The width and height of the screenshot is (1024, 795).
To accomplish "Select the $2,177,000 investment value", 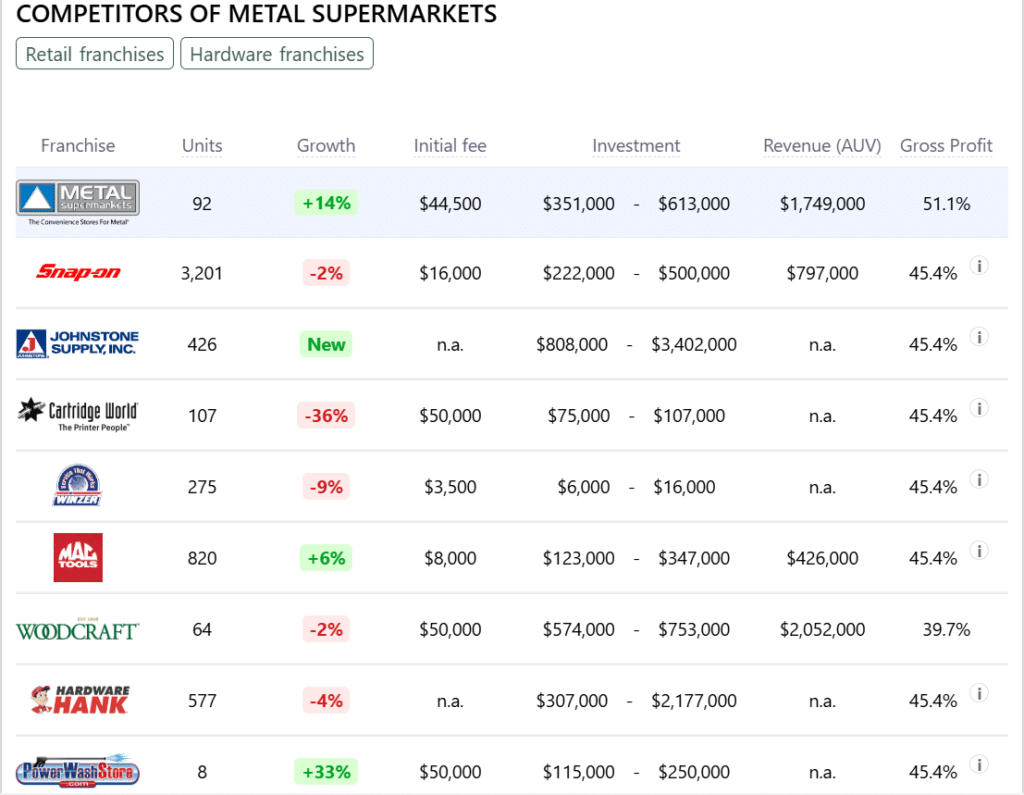I will [x=694, y=701].
